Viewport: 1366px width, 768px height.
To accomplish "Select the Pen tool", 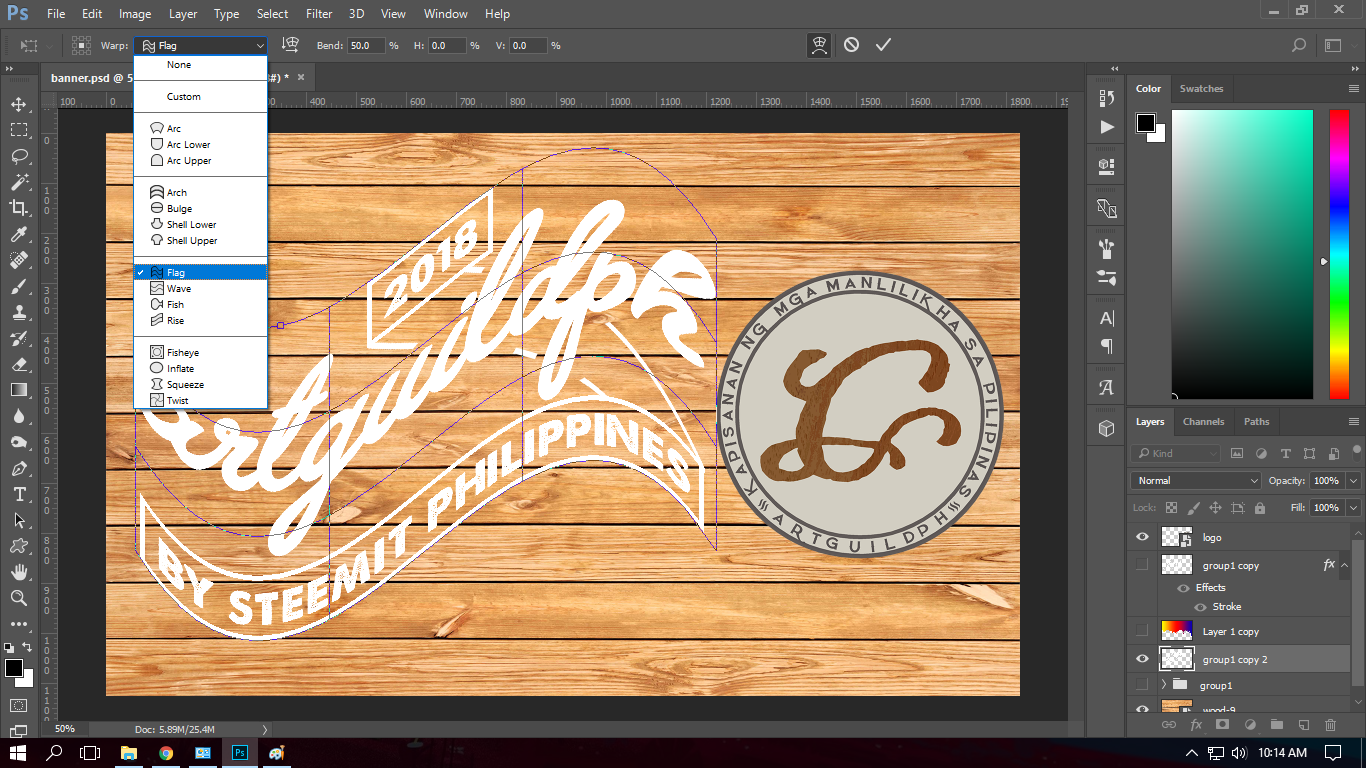I will 19,468.
